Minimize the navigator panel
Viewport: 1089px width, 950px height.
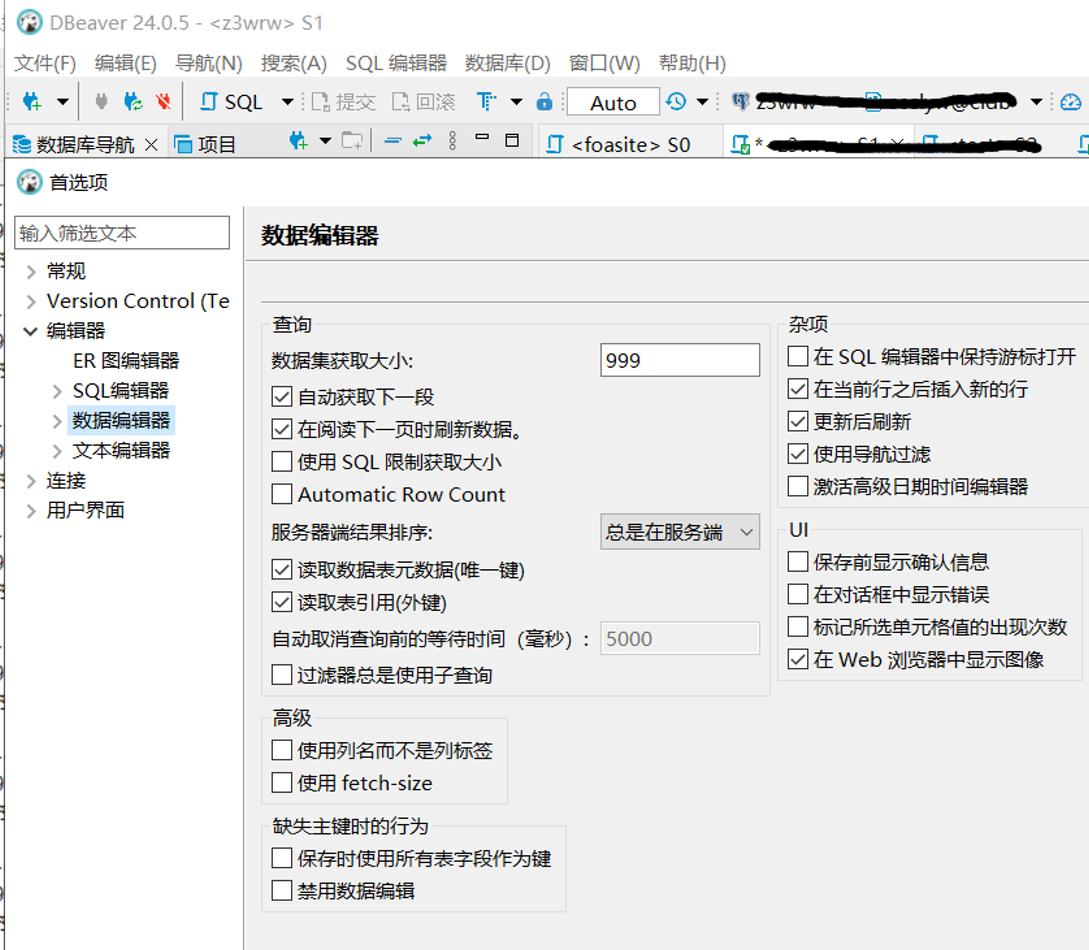[x=482, y=137]
